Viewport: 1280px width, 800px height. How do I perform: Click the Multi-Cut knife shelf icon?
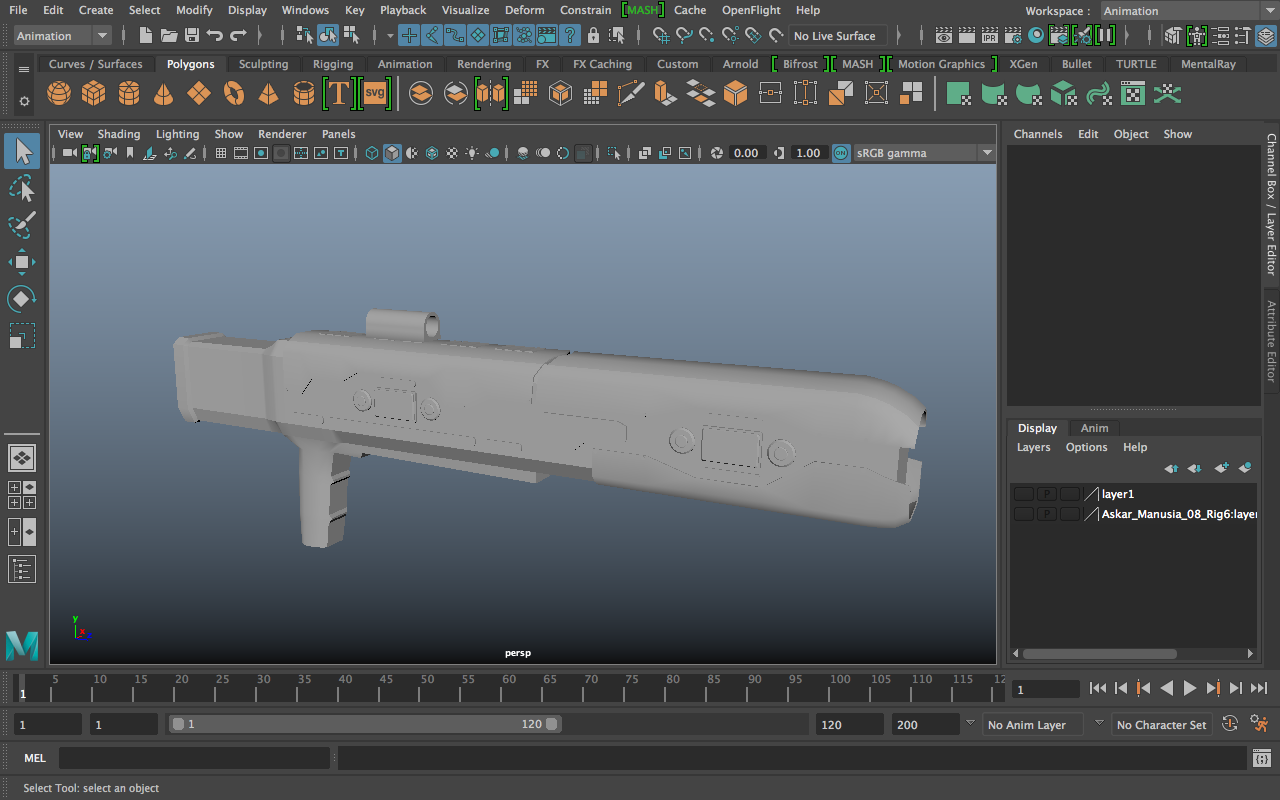coord(631,94)
